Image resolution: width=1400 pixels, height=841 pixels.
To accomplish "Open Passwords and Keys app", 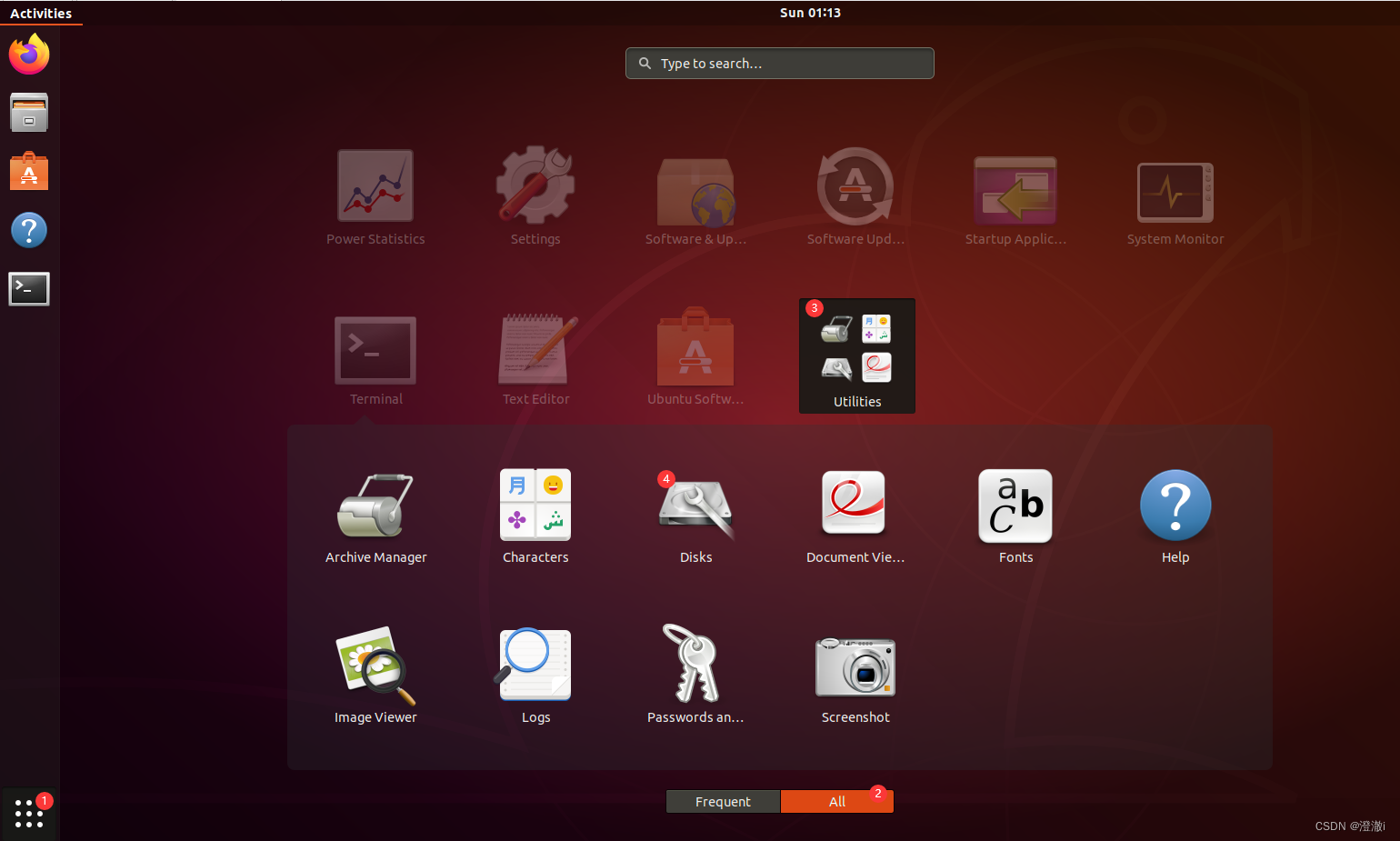I will point(695,677).
